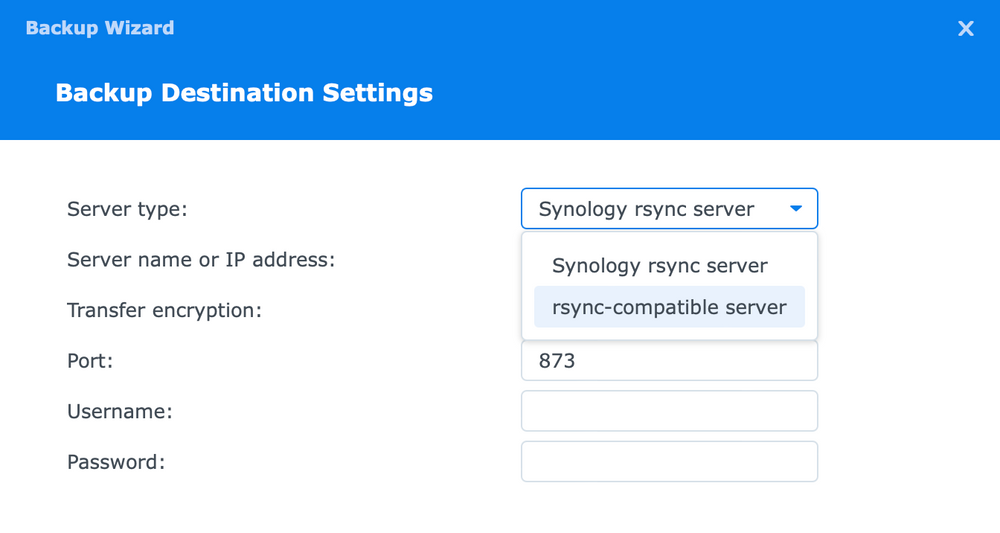This screenshot has width=1000, height=533.
Task: Click the Backup Wizard title text
Action: pos(100,28)
